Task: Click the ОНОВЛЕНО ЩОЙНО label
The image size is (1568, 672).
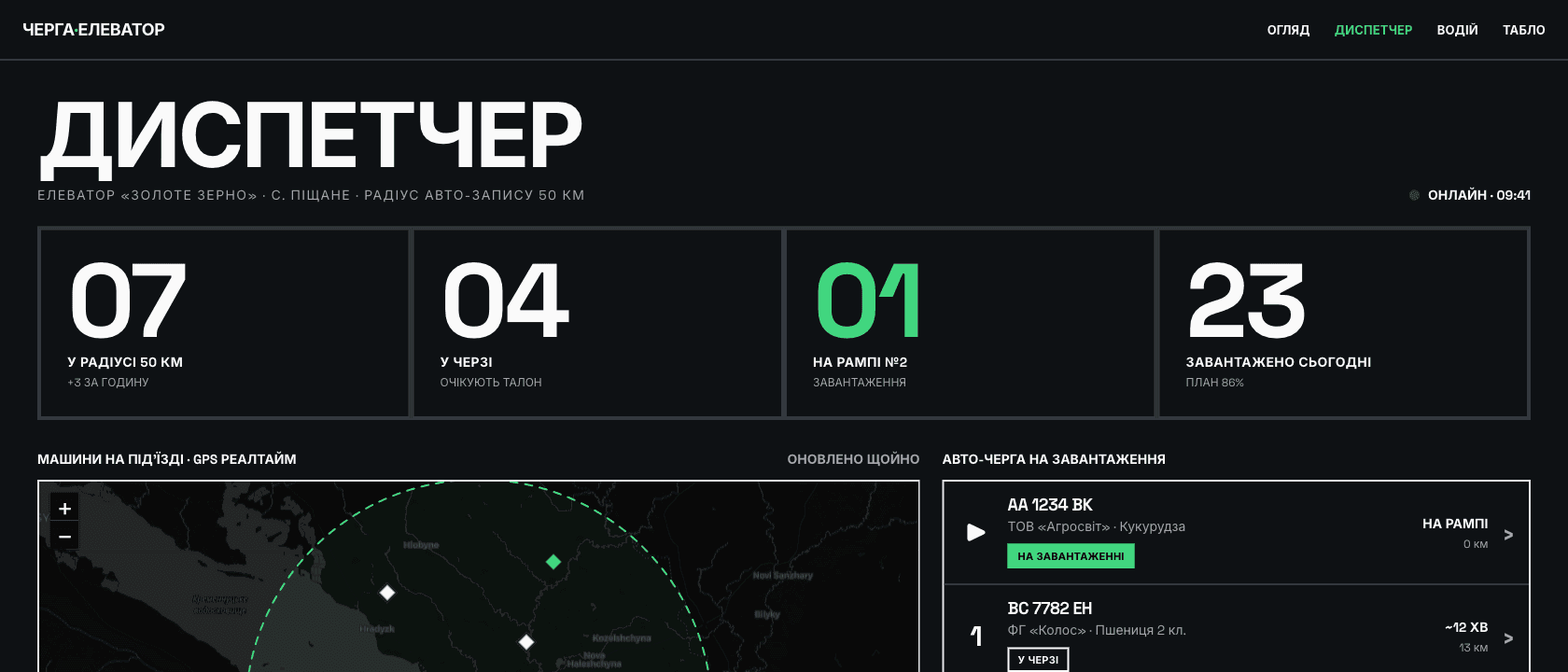Action: 853,459
